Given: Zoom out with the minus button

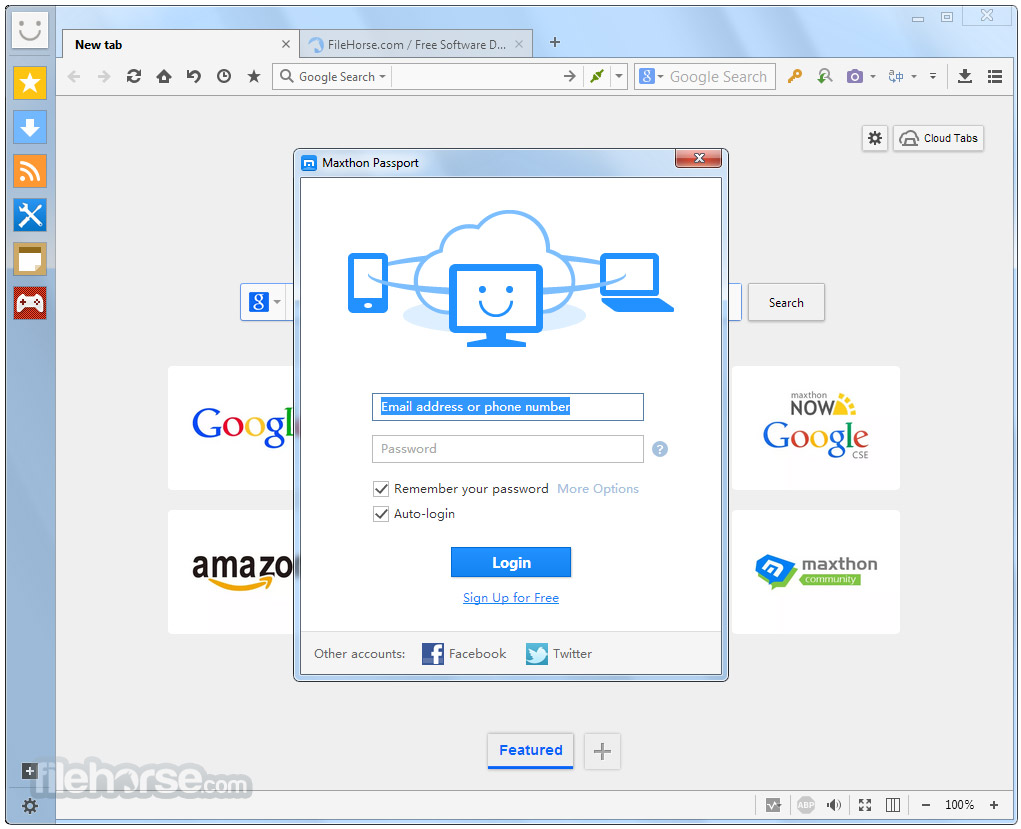Looking at the screenshot, I should point(926,806).
